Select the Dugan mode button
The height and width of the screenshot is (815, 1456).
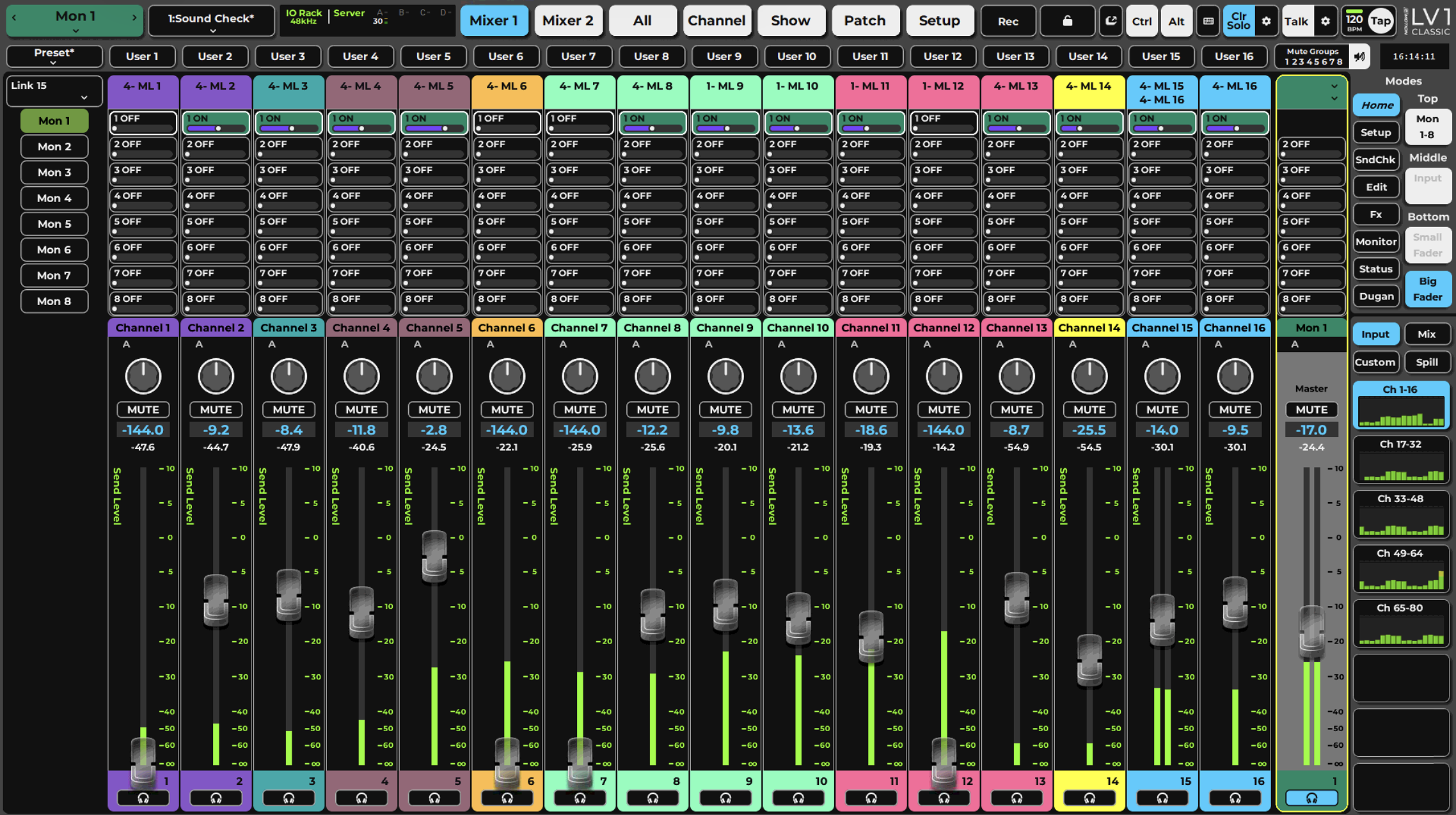[1376, 296]
